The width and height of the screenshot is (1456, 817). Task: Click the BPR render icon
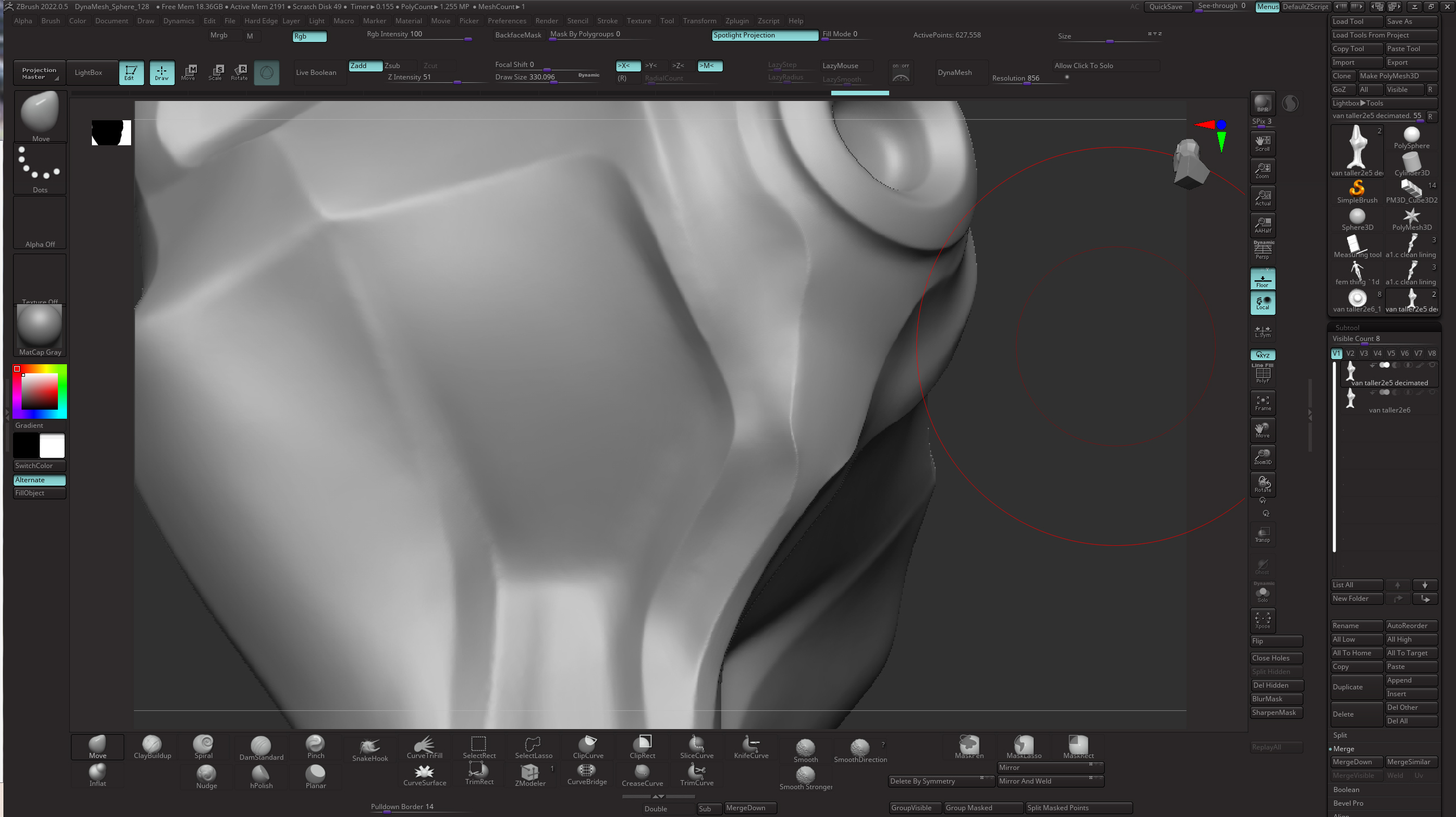(x=1263, y=103)
